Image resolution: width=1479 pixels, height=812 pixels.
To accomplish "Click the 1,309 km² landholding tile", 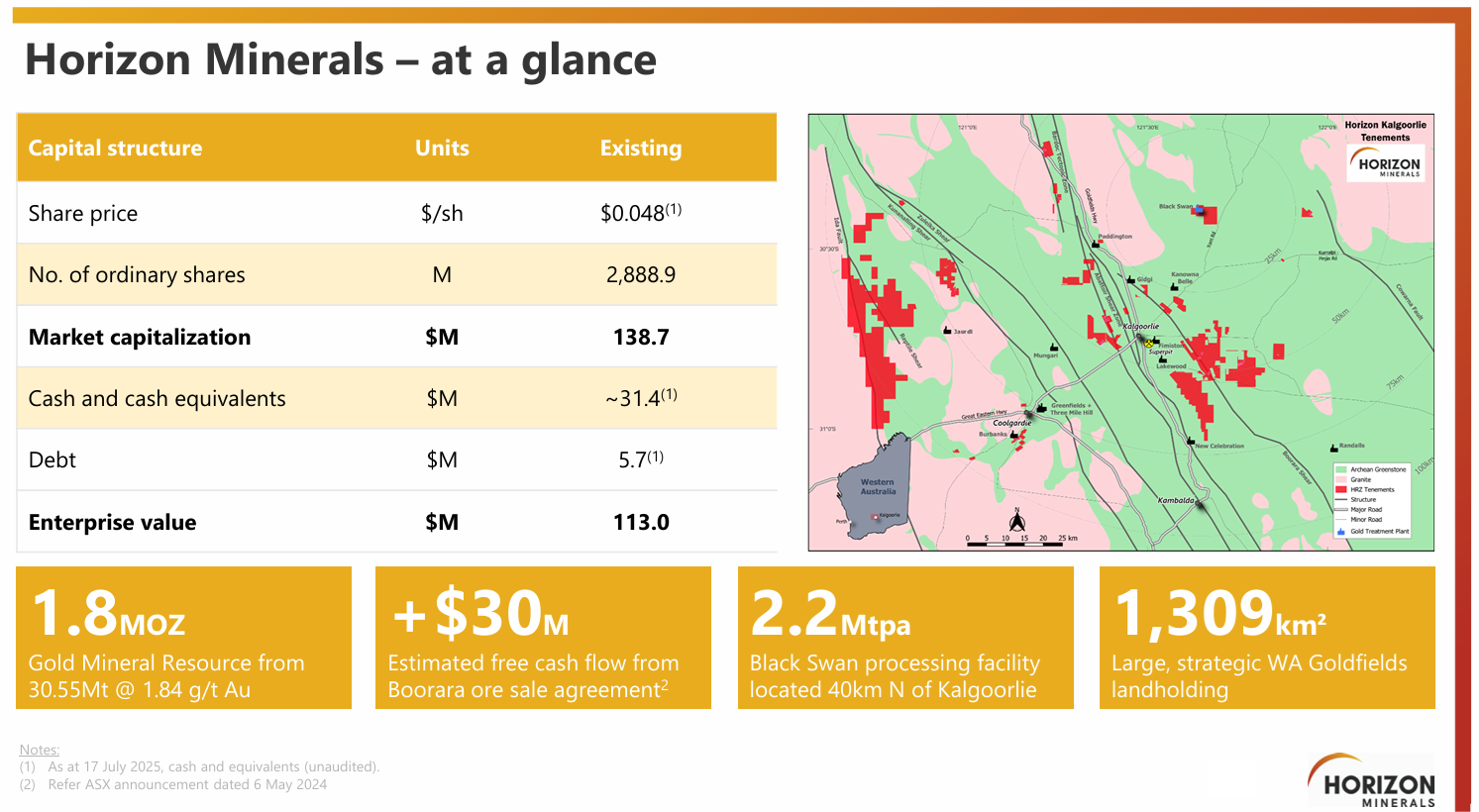I will point(1267,638).
